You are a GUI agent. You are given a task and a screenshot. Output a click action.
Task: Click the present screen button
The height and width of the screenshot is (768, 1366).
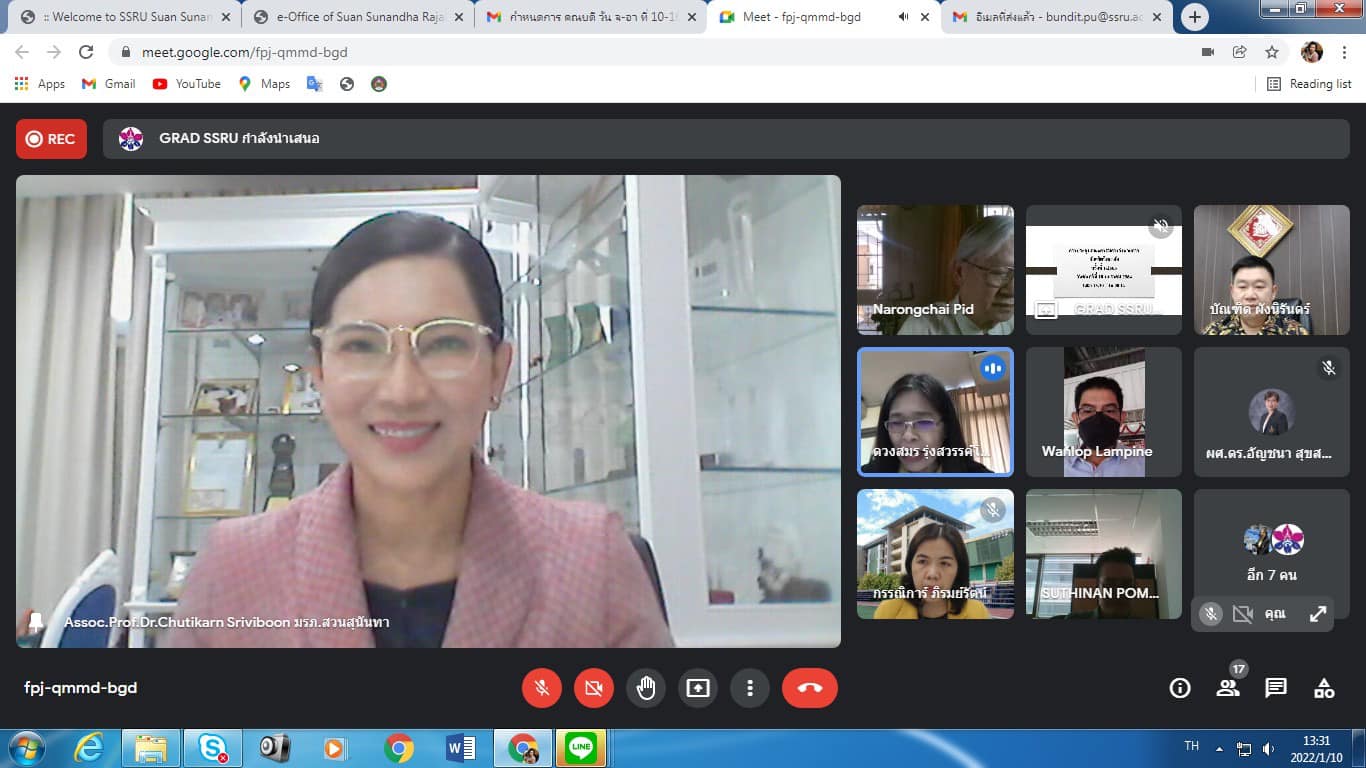697,688
